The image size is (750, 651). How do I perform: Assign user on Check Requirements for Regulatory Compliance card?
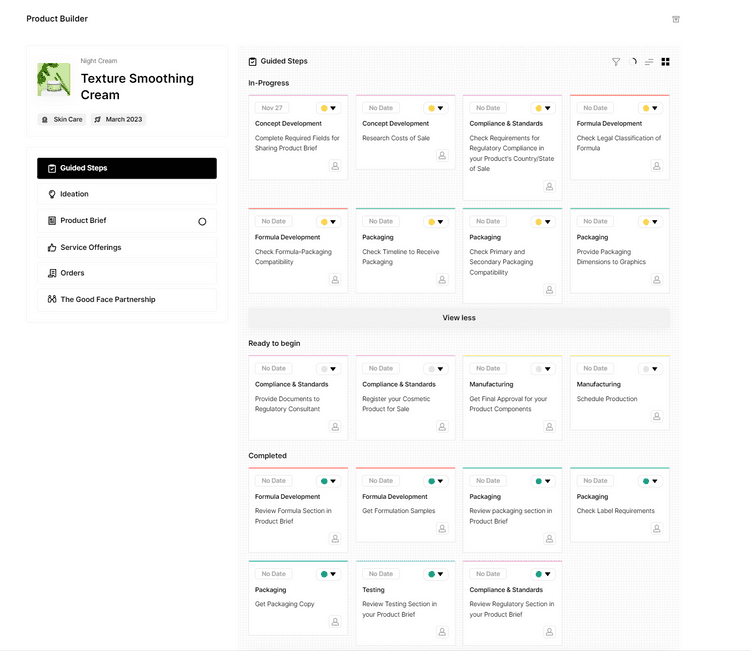pos(550,187)
